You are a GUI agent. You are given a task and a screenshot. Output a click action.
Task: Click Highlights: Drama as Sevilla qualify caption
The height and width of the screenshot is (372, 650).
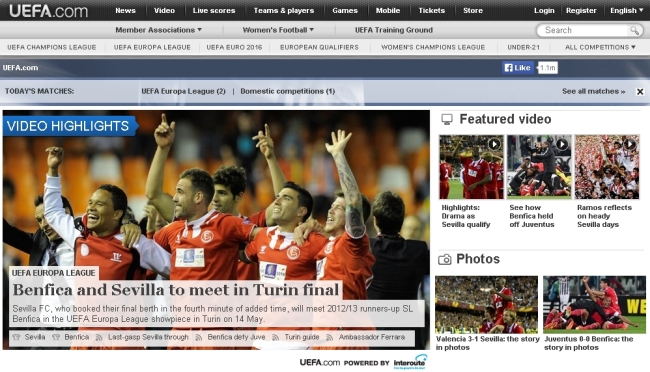[x=466, y=216]
